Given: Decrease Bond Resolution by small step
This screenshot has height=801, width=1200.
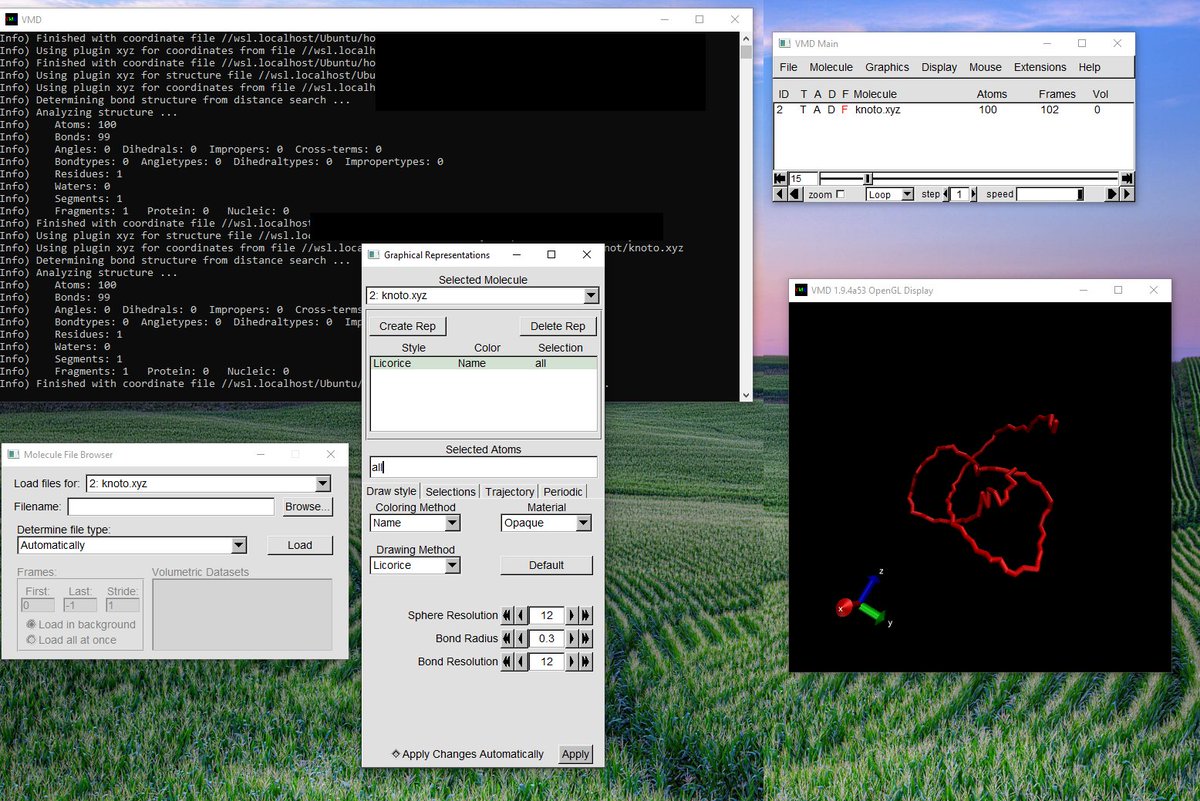Looking at the screenshot, I should [x=520, y=661].
